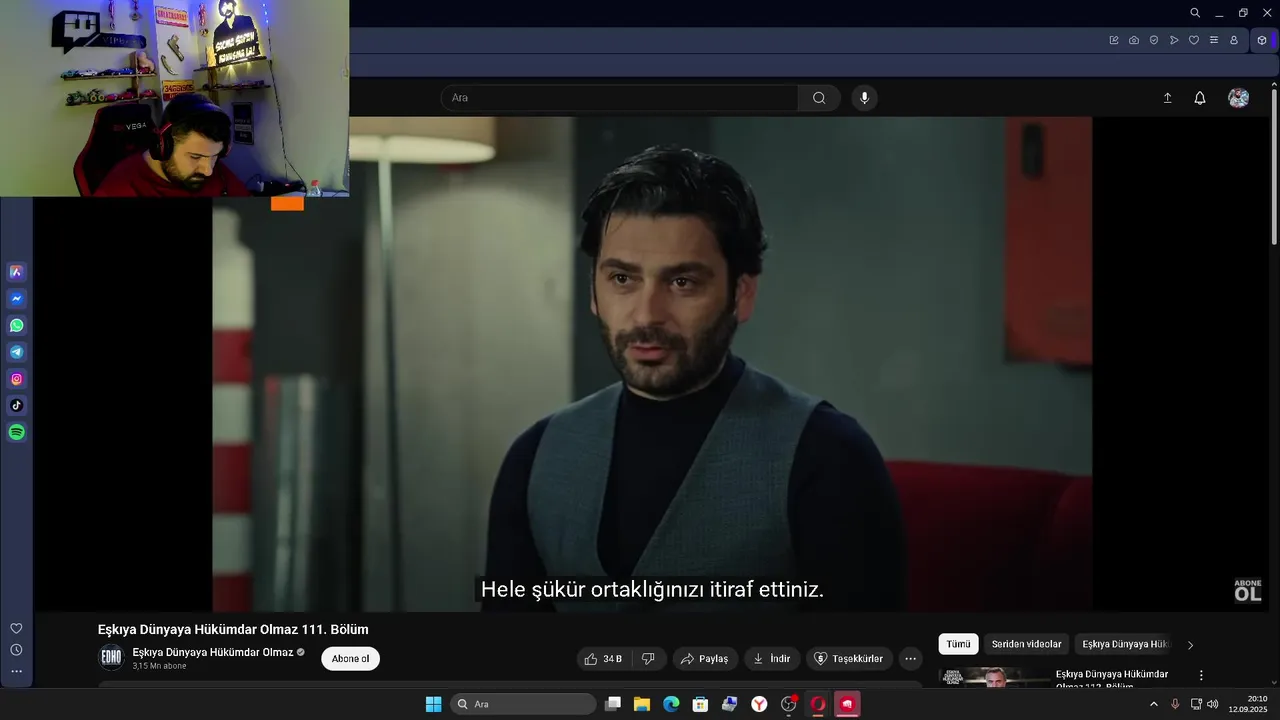1280x720 pixels.
Task: Click the YouTube search magnifier button
Action: pyautogui.click(x=819, y=98)
